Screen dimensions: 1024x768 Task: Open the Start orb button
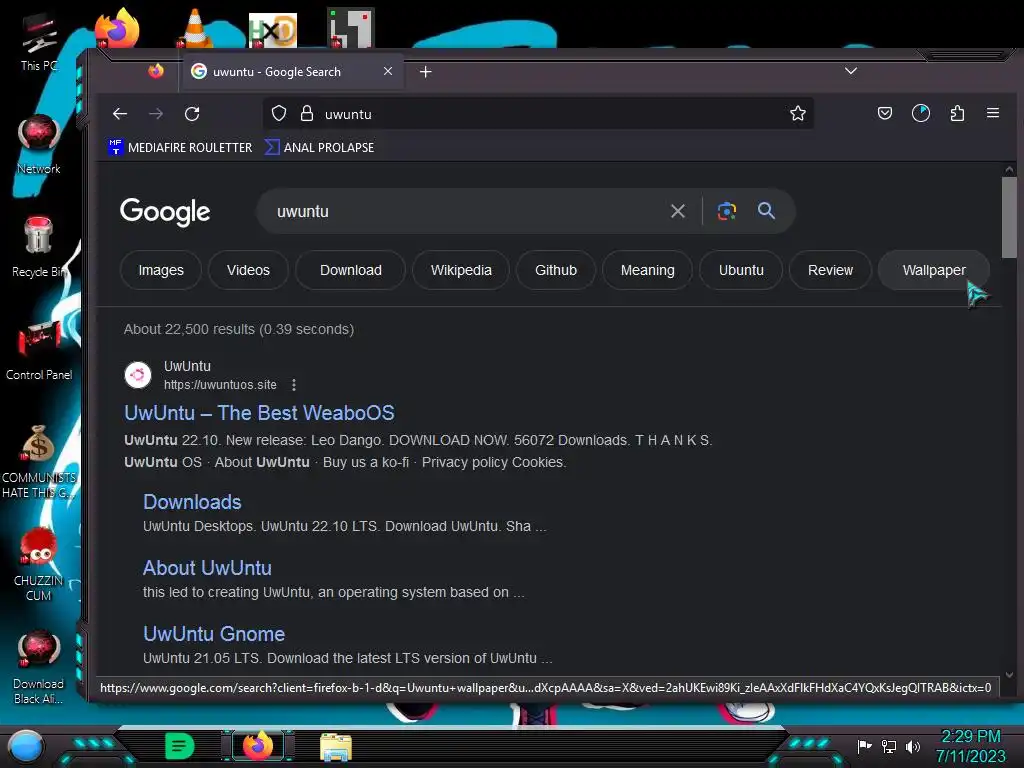(x=26, y=746)
